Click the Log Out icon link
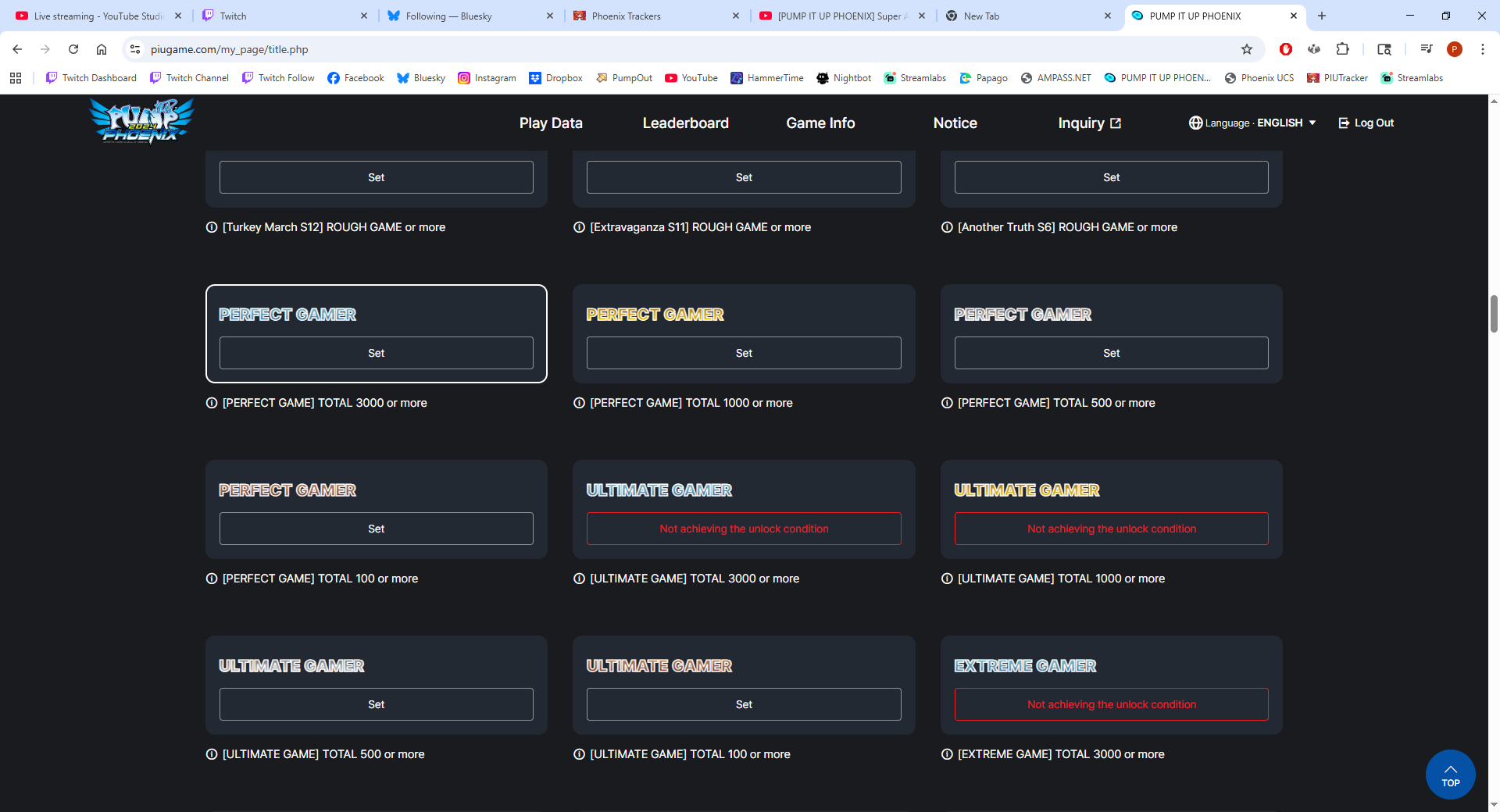 pyautogui.click(x=1366, y=123)
